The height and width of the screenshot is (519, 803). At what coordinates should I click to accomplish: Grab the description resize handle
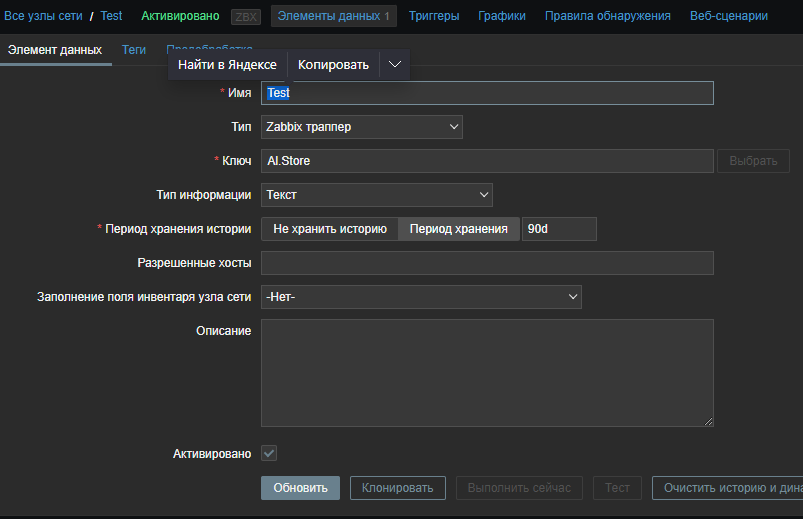(x=708, y=422)
